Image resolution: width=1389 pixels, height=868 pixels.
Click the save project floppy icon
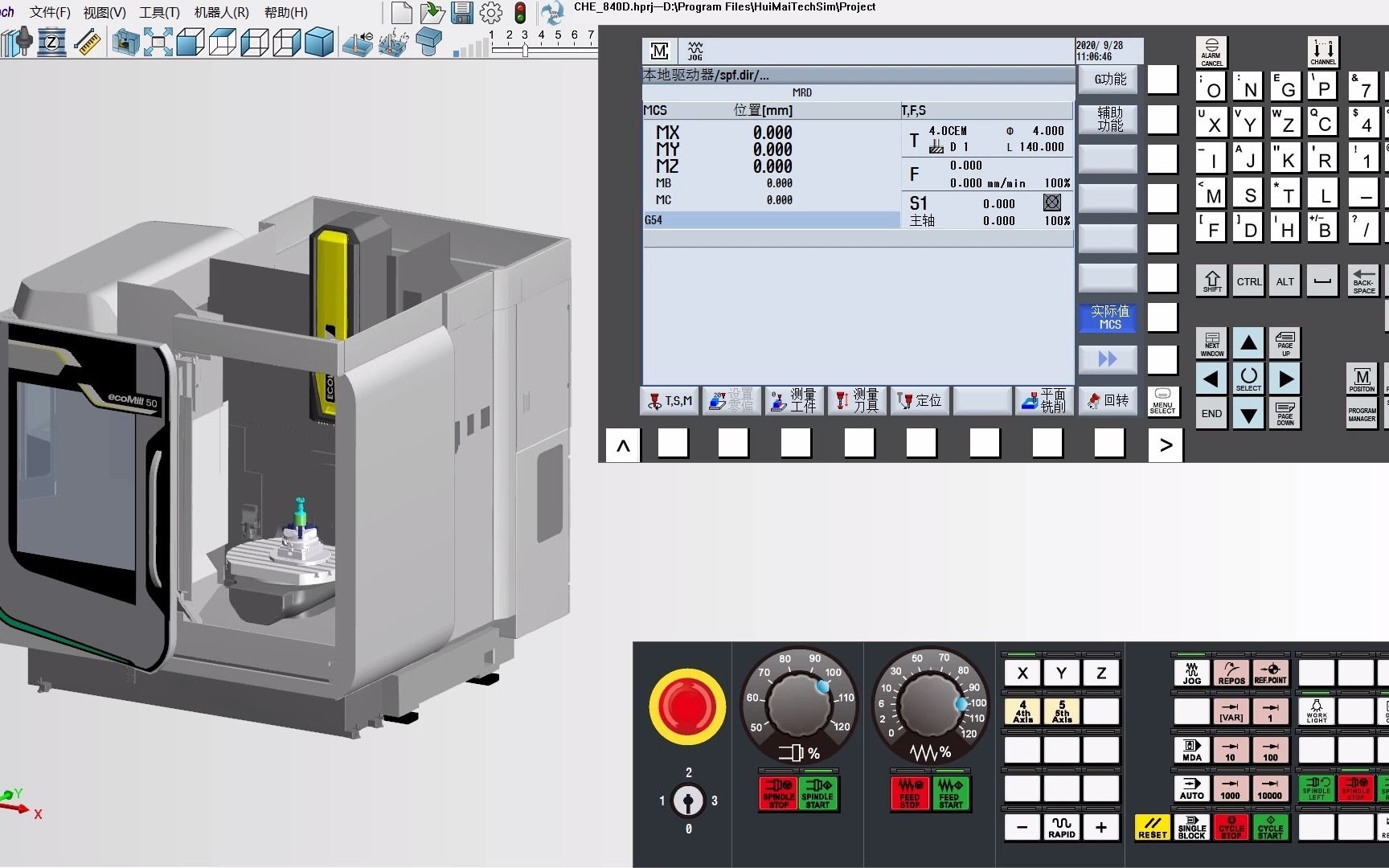click(x=461, y=12)
